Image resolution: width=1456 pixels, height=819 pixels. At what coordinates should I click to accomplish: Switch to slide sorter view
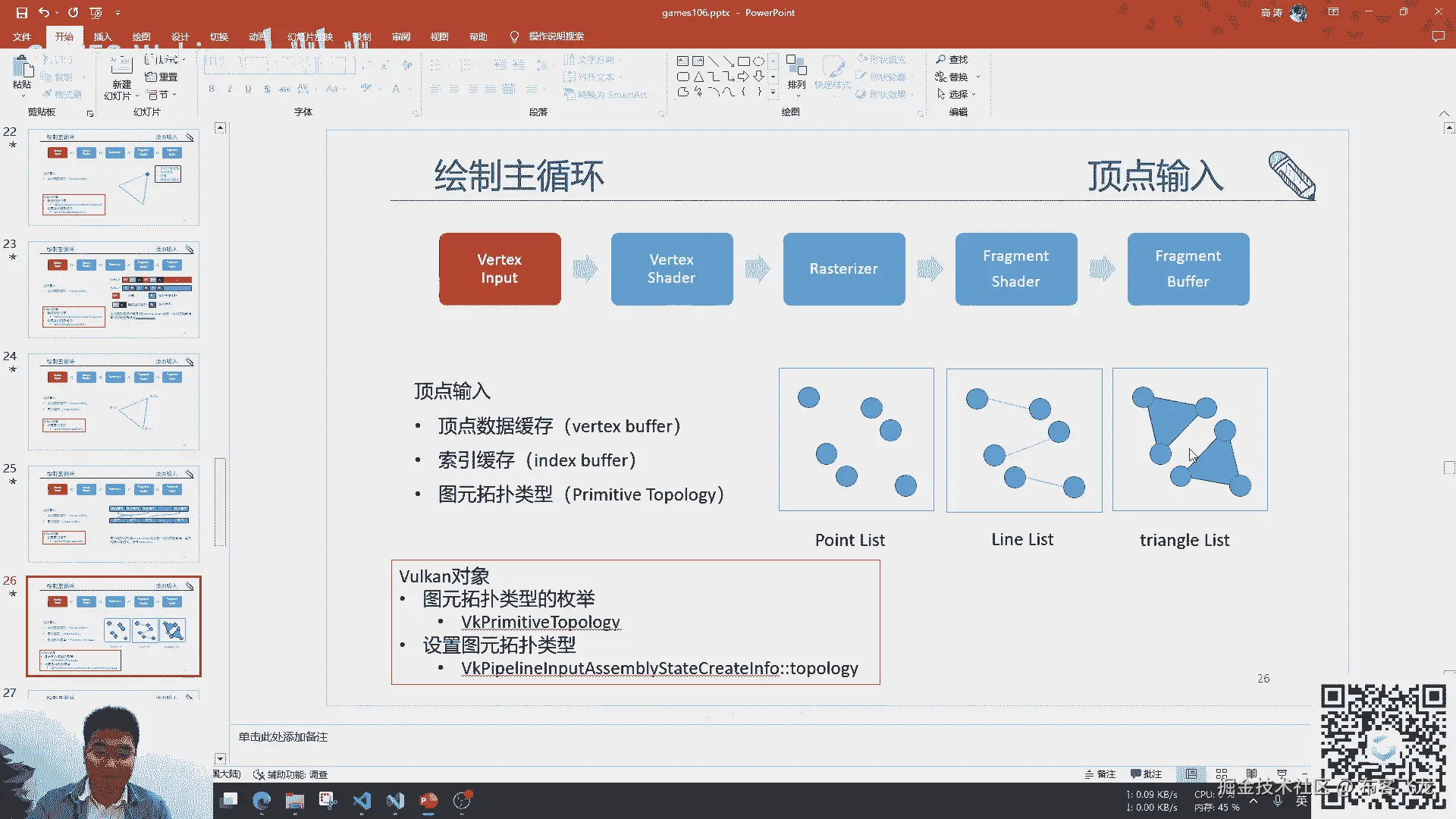[x=1222, y=774]
